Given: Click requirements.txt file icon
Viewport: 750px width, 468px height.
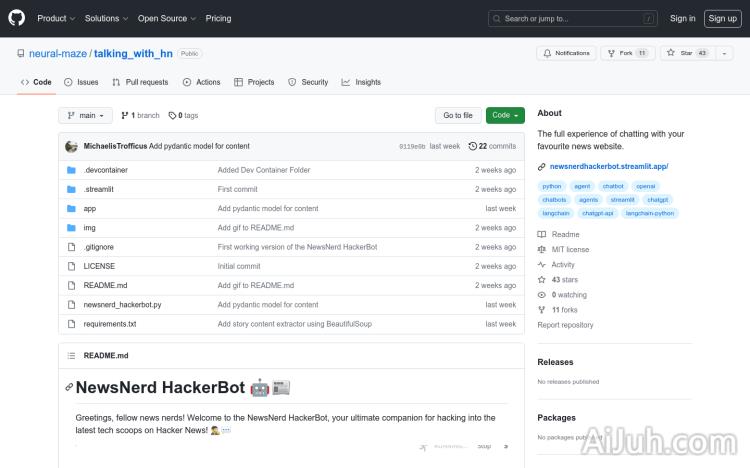Looking at the screenshot, I should [x=71, y=324].
